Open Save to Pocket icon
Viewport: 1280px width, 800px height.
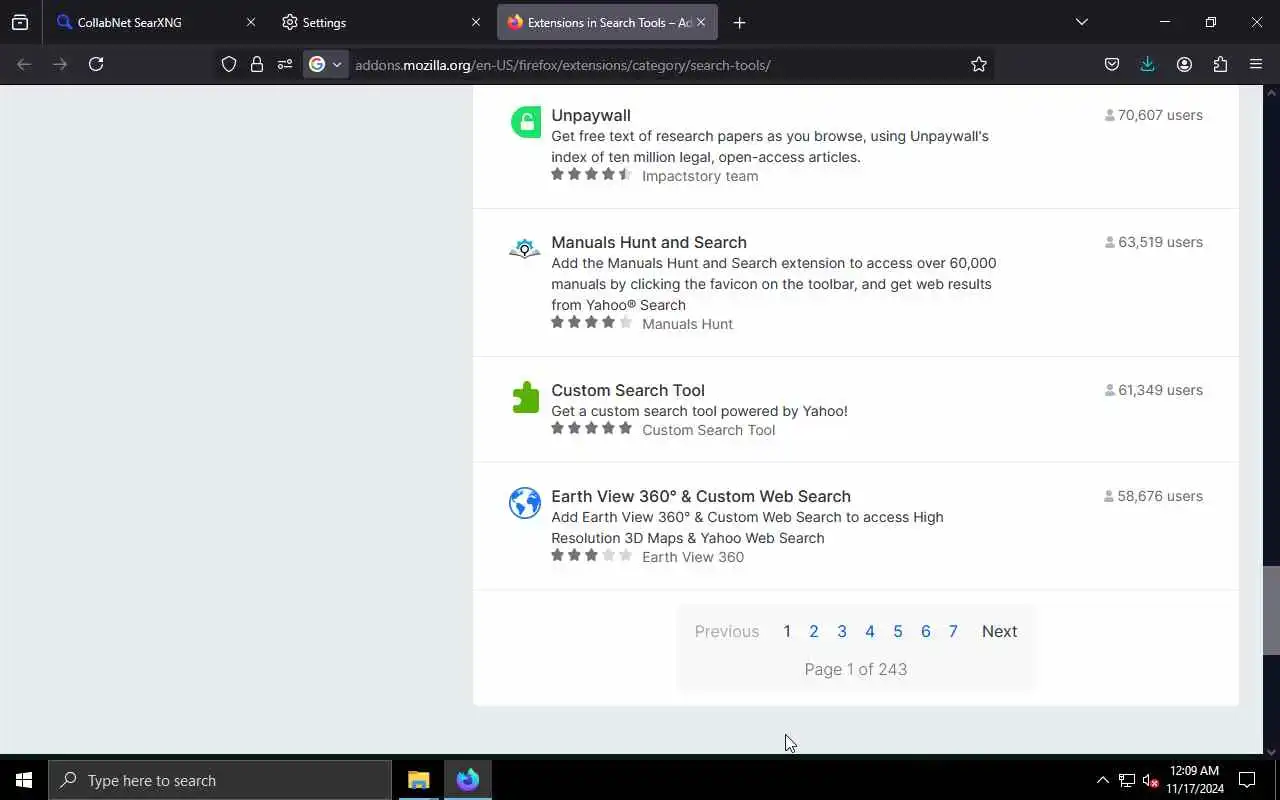pos(1112,64)
